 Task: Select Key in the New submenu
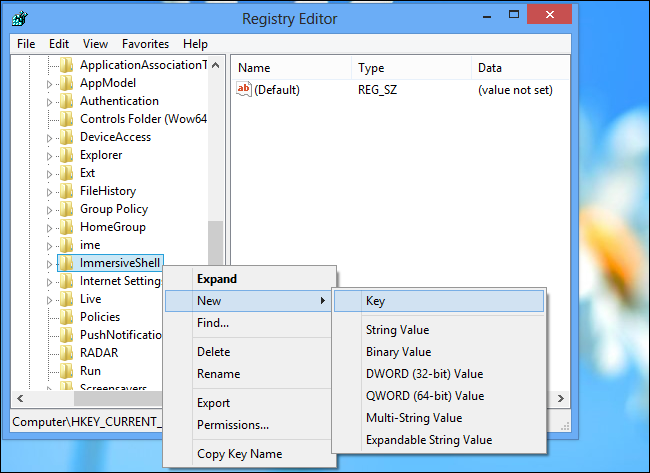click(x=439, y=301)
